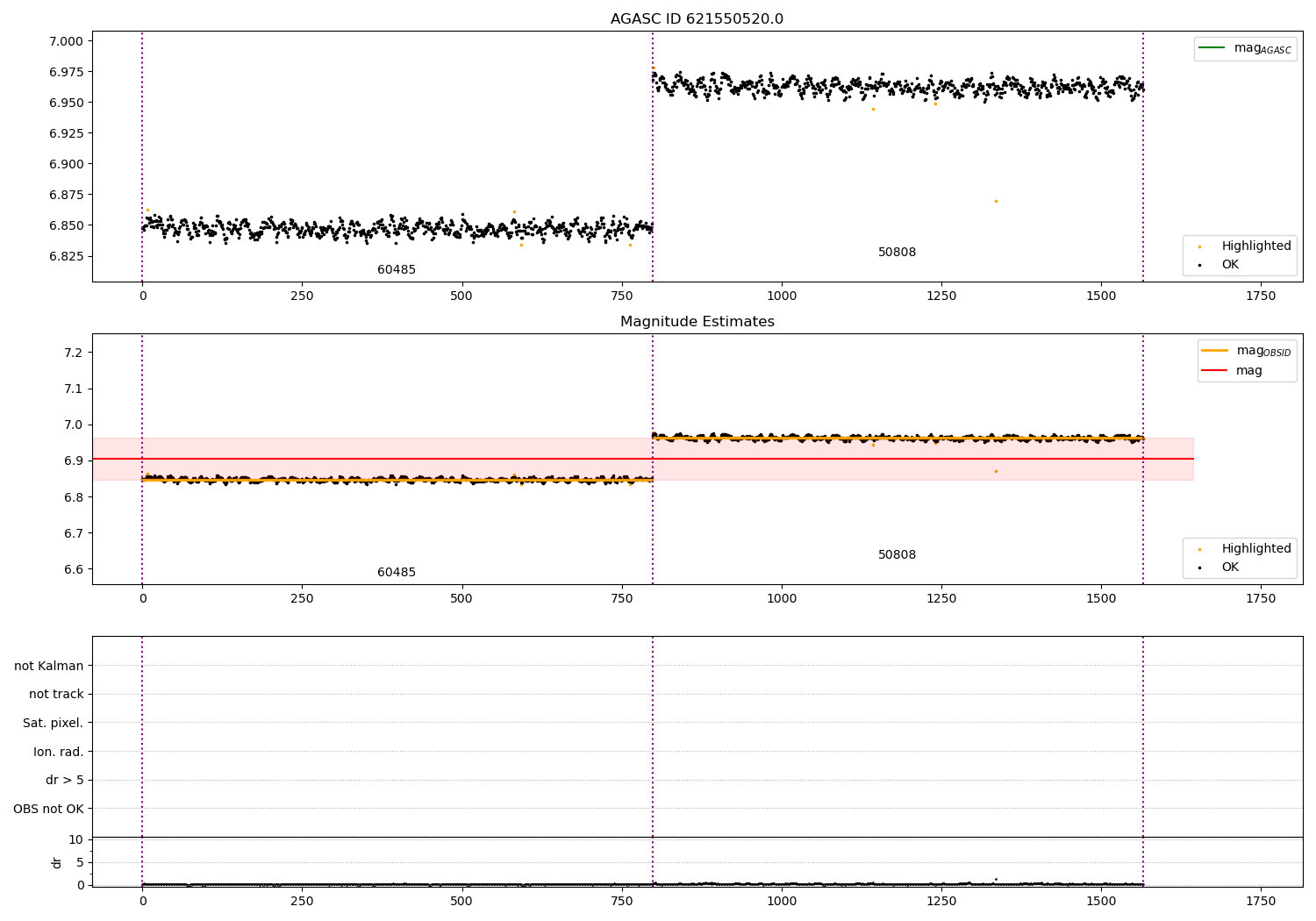
Task: Click the '6.8' tick on the middle y-axis
Action: pyautogui.click(x=74, y=497)
